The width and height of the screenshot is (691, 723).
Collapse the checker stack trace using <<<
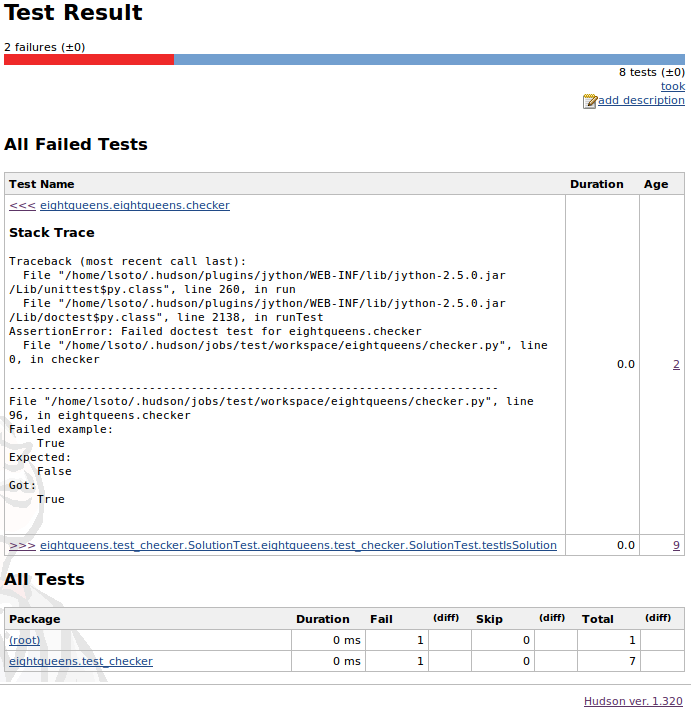22,205
